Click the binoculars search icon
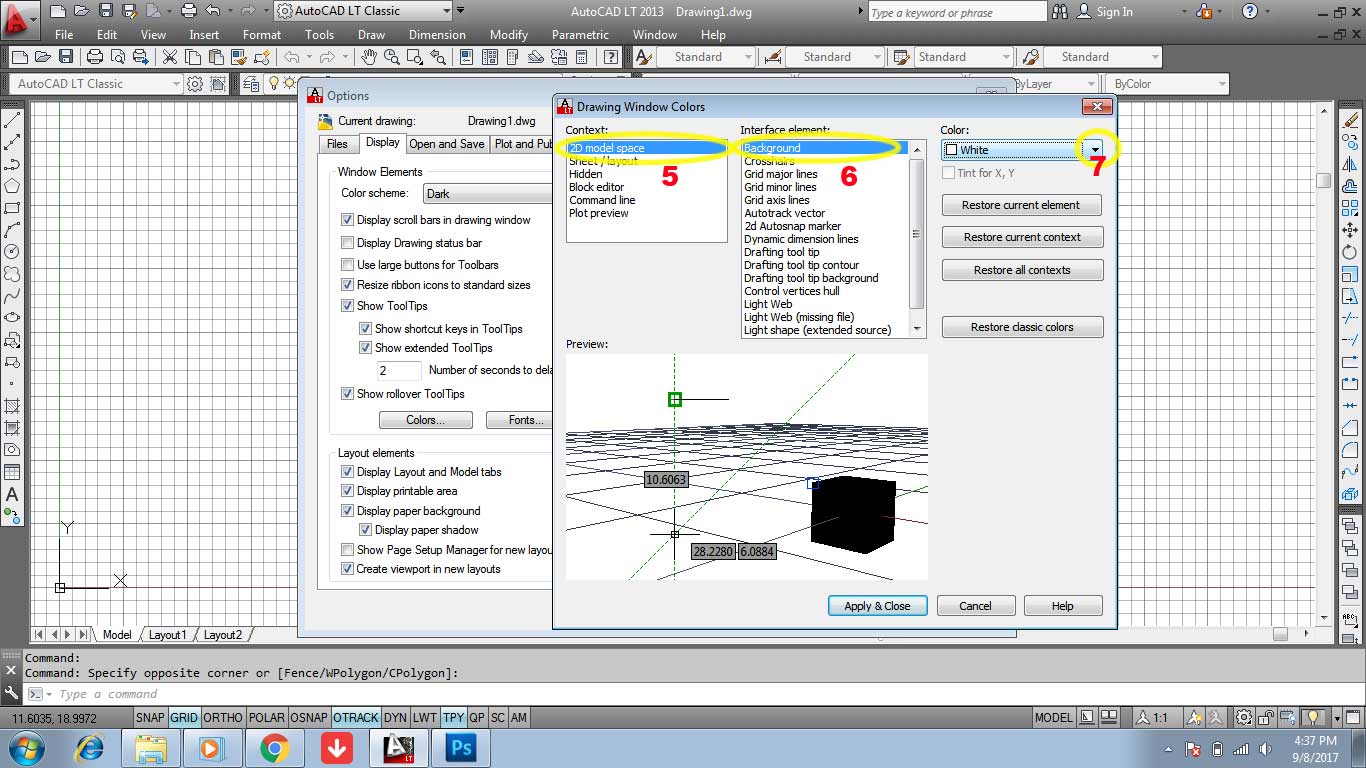1366x768 pixels. point(1059,12)
